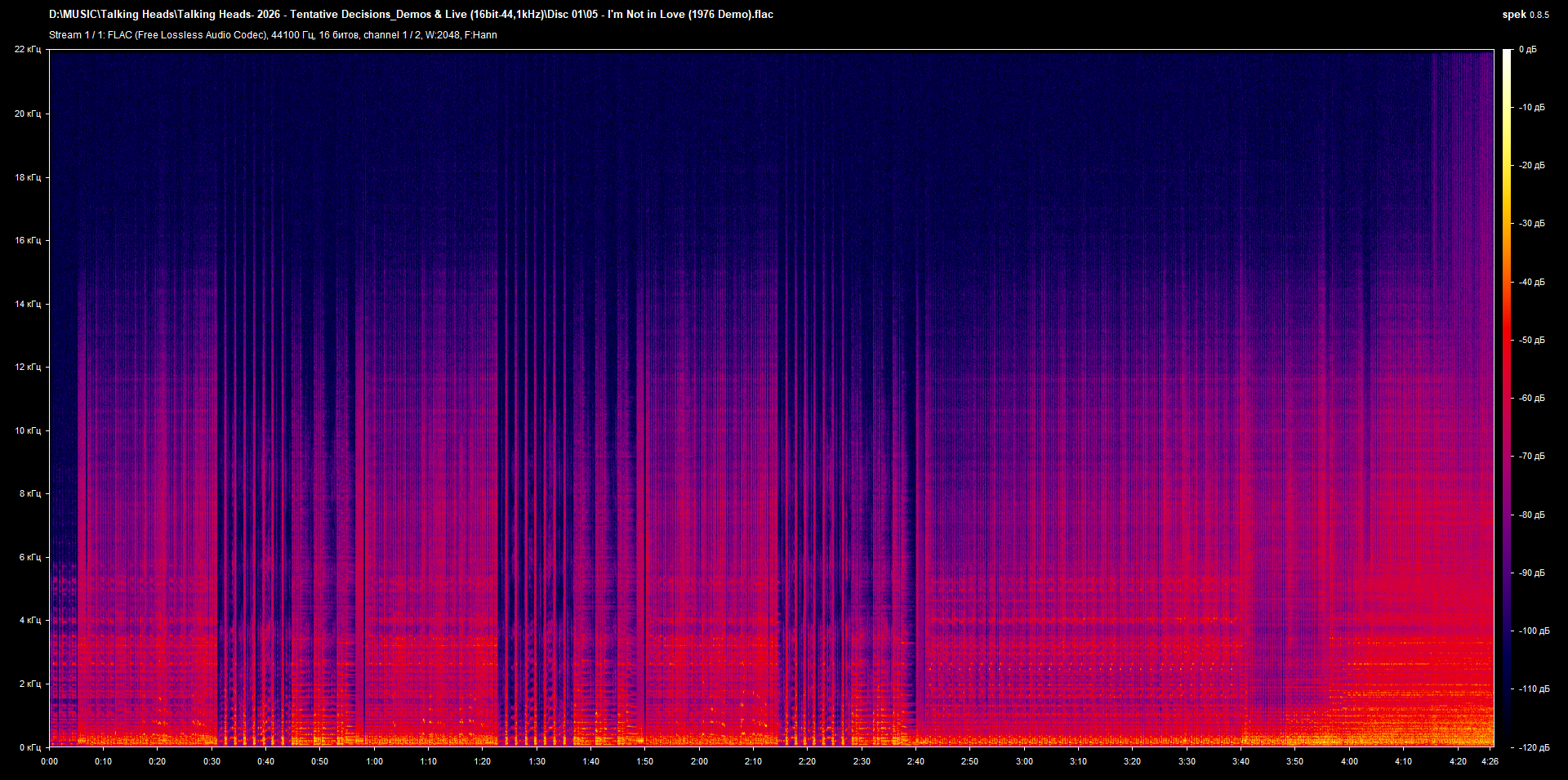Image resolution: width=1568 pixels, height=780 pixels.
Task: Click the 22 кГц frequency axis label
Action: (x=29, y=49)
